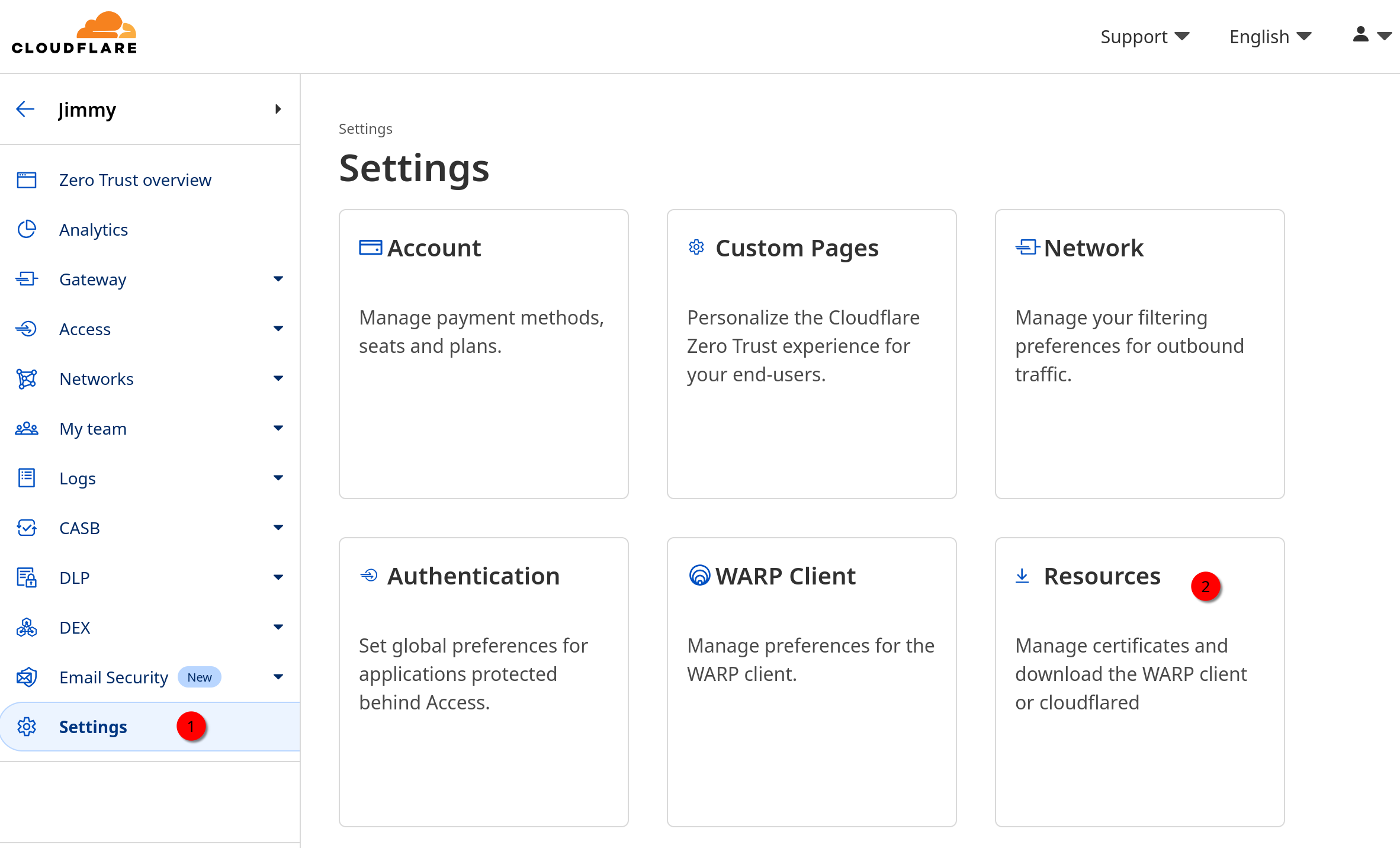Click the Access sidebar icon
This screenshot has height=848, width=1400.
[x=27, y=329]
